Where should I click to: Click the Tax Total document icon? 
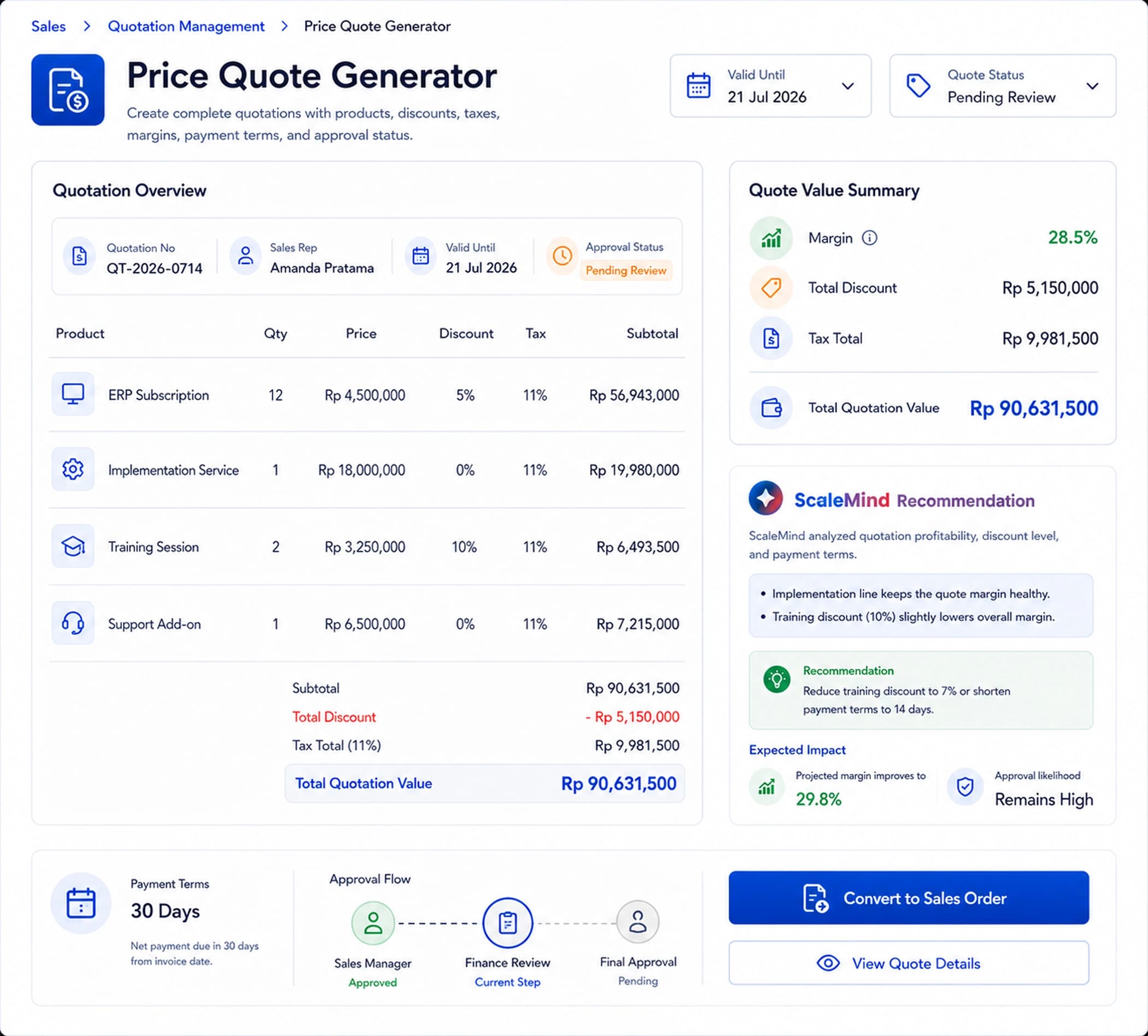pyautogui.click(x=771, y=338)
